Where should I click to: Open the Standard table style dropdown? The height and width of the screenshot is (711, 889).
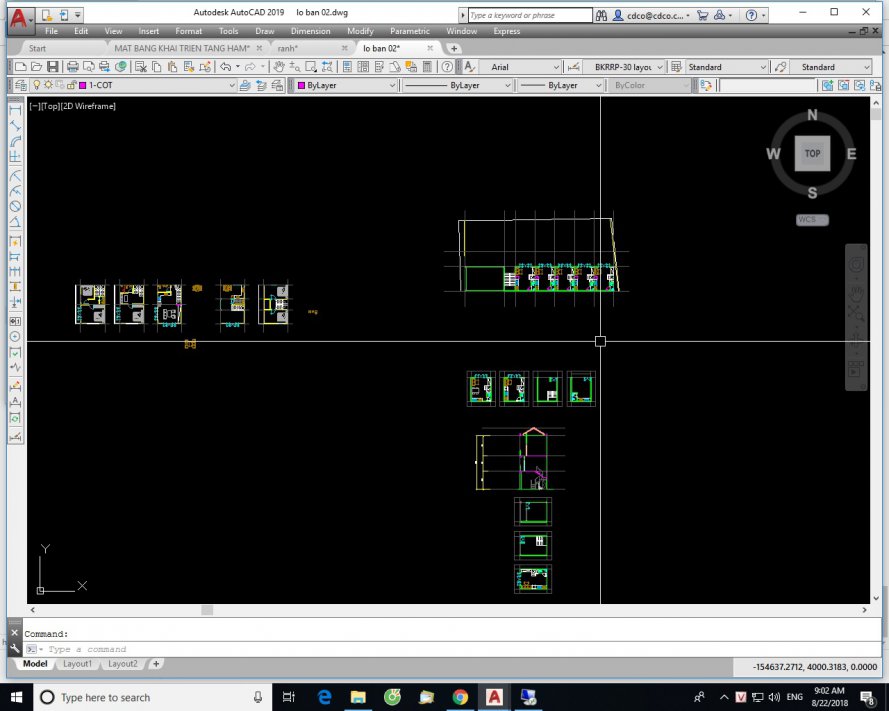coord(726,67)
